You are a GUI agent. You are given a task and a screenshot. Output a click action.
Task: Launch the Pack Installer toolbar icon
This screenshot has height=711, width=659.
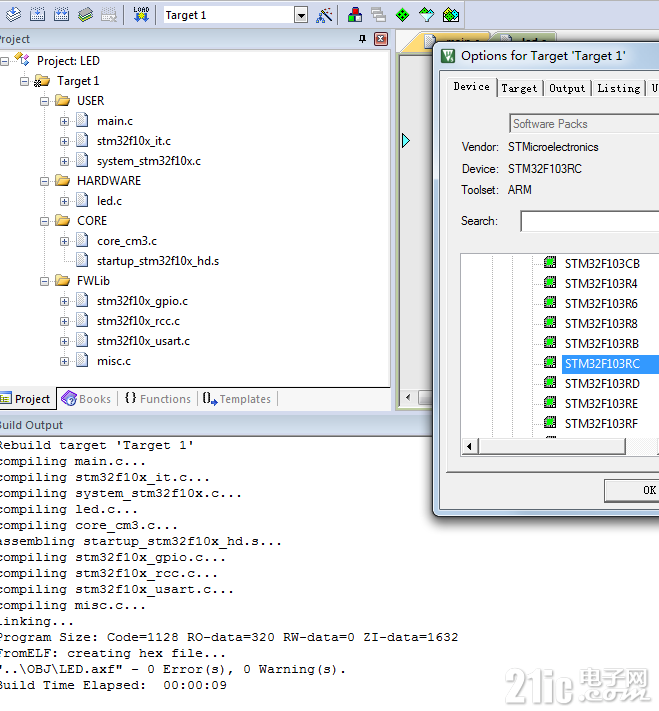[x=450, y=15]
